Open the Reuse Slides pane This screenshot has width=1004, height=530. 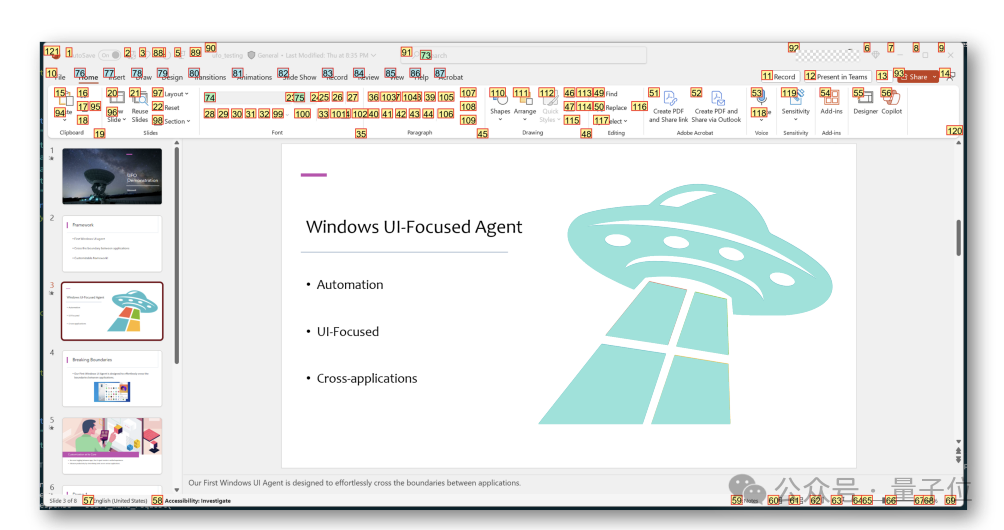point(140,105)
